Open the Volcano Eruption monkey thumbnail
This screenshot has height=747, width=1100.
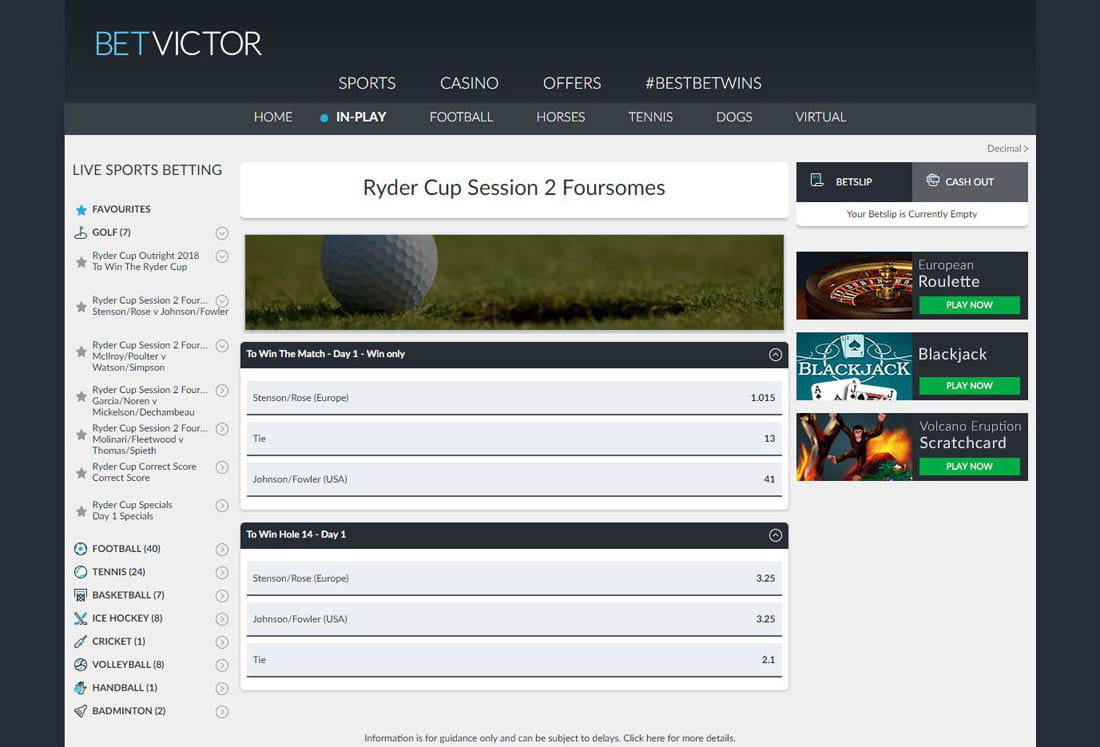click(854, 447)
